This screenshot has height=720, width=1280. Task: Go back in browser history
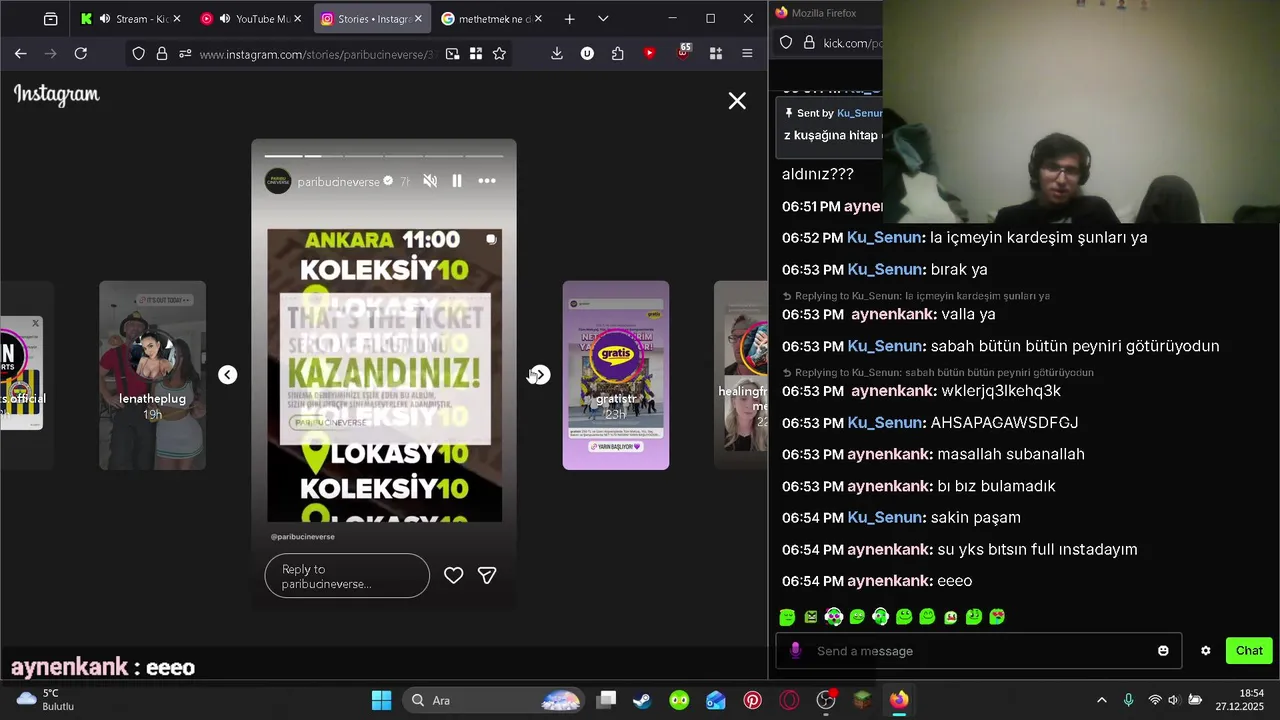(x=20, y=54)
